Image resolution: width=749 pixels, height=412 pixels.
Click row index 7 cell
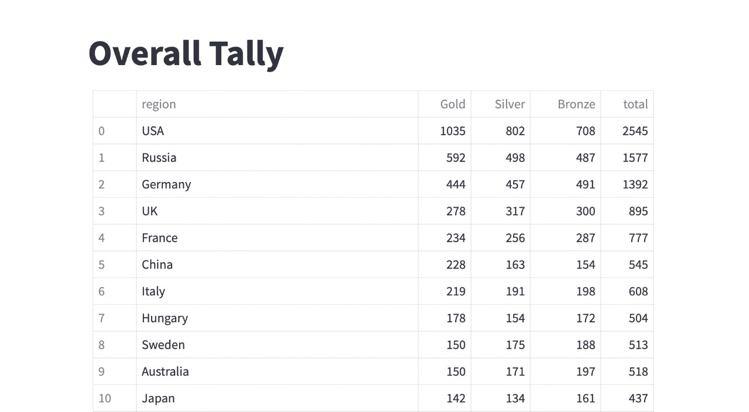point(115,318)
